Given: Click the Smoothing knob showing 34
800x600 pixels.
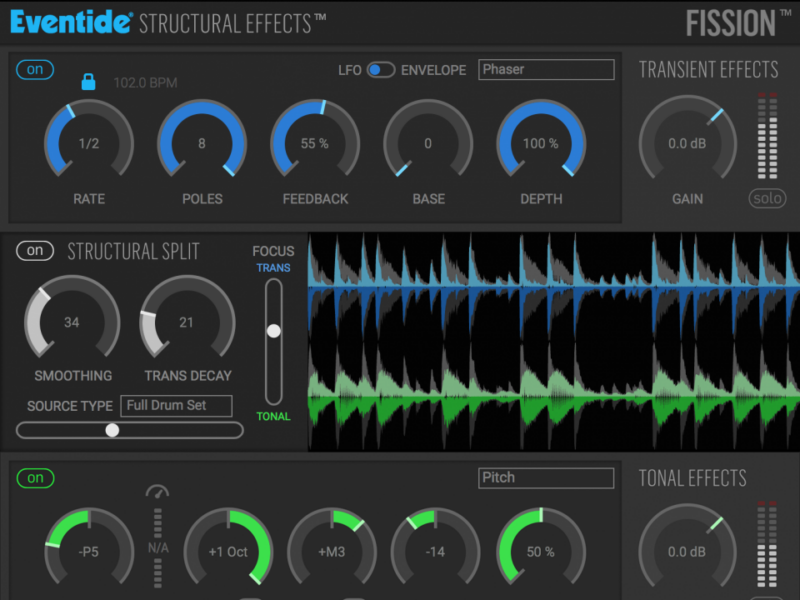Looking at the screenshot, I should 71,323.
